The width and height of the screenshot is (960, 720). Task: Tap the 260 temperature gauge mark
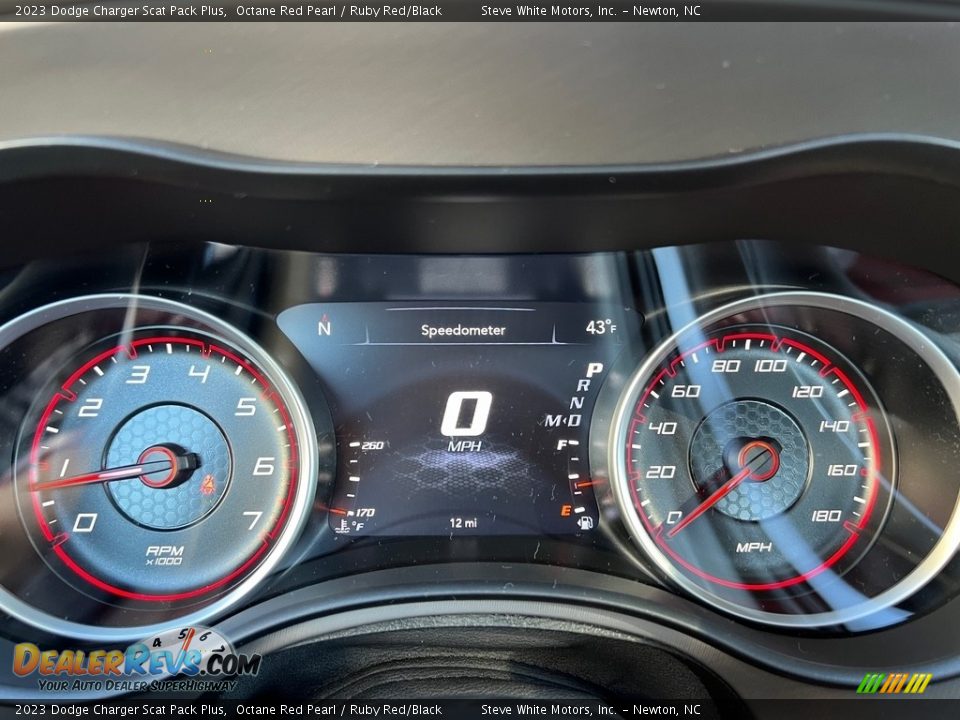pyautogui.click(x=372, y=445)
